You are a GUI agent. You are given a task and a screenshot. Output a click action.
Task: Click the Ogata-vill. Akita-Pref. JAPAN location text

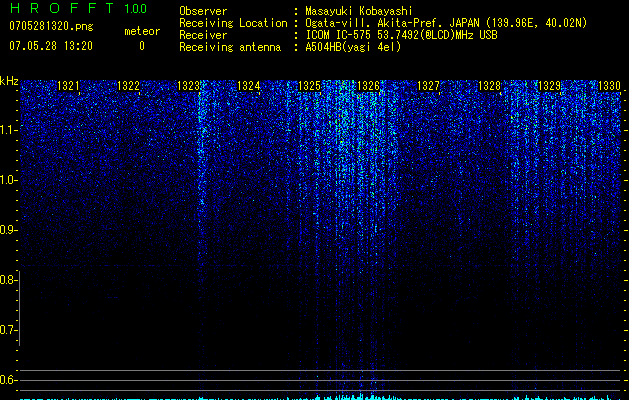pos(446,23)
